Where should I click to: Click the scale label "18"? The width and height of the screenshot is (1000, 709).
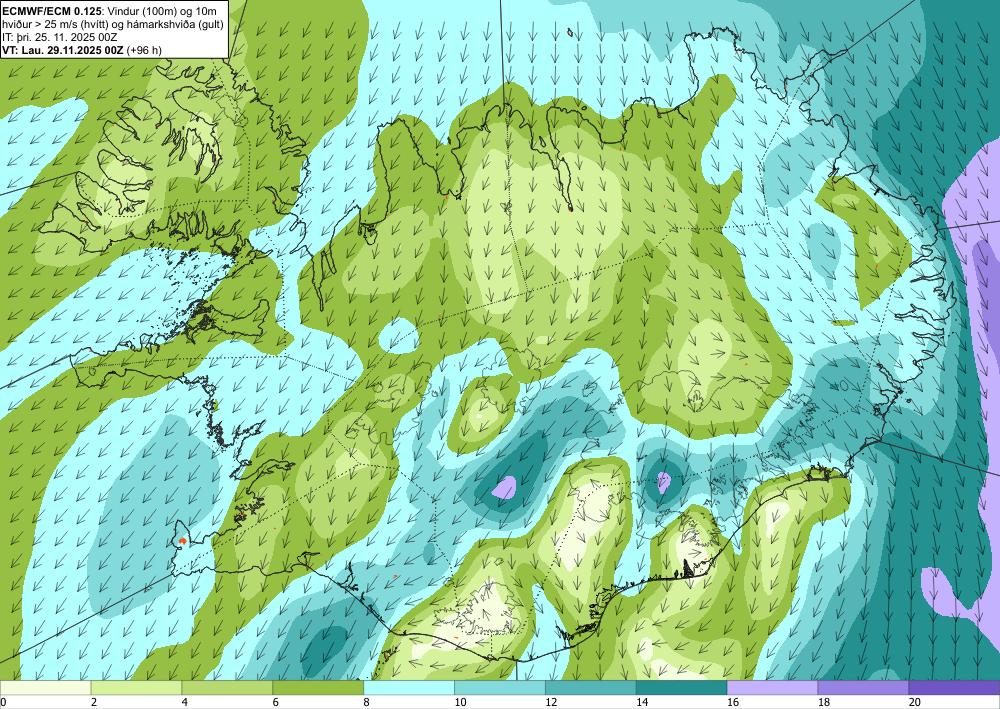coord(823,702)
